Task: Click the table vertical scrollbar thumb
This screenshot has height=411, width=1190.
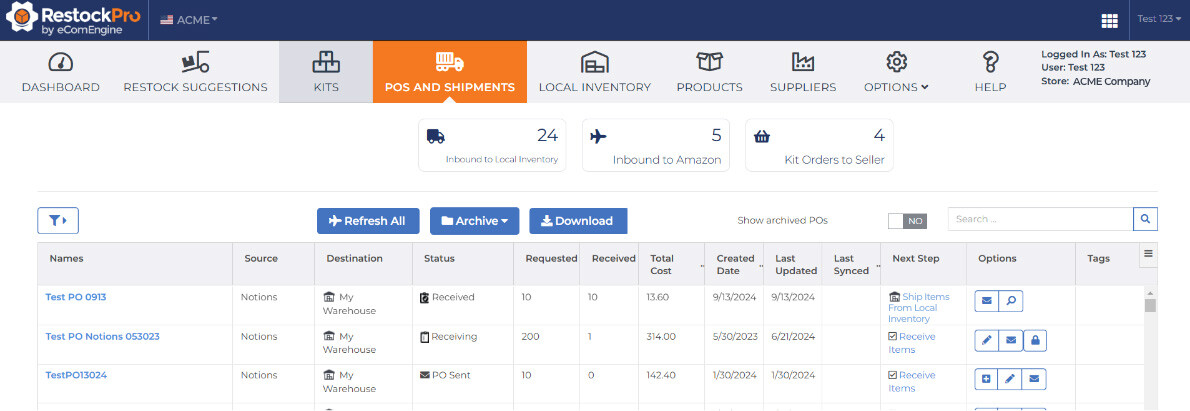Action: [1150, 305]
